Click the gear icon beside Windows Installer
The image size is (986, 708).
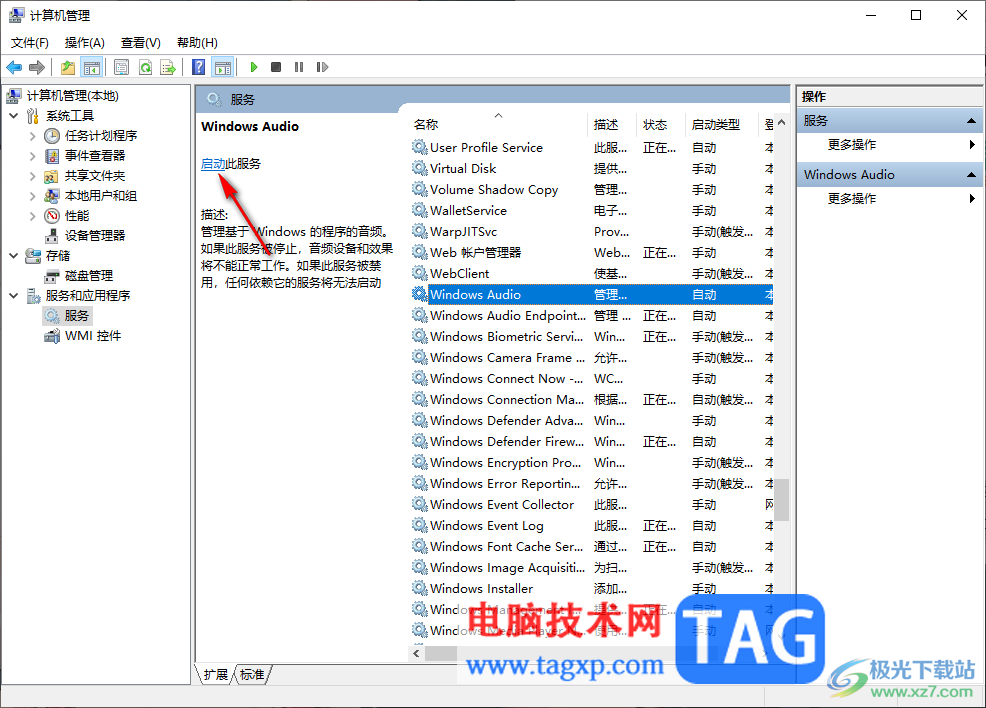click(x=419, y=588)
